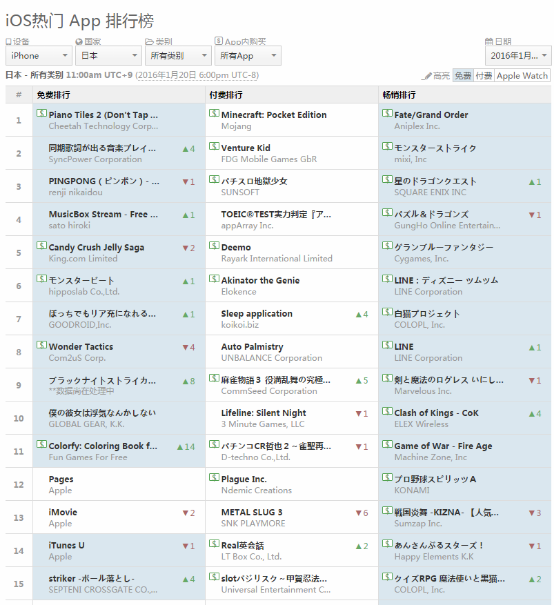Open the iPhone device dropdown

pyautogui.click(x=39, y=56)
